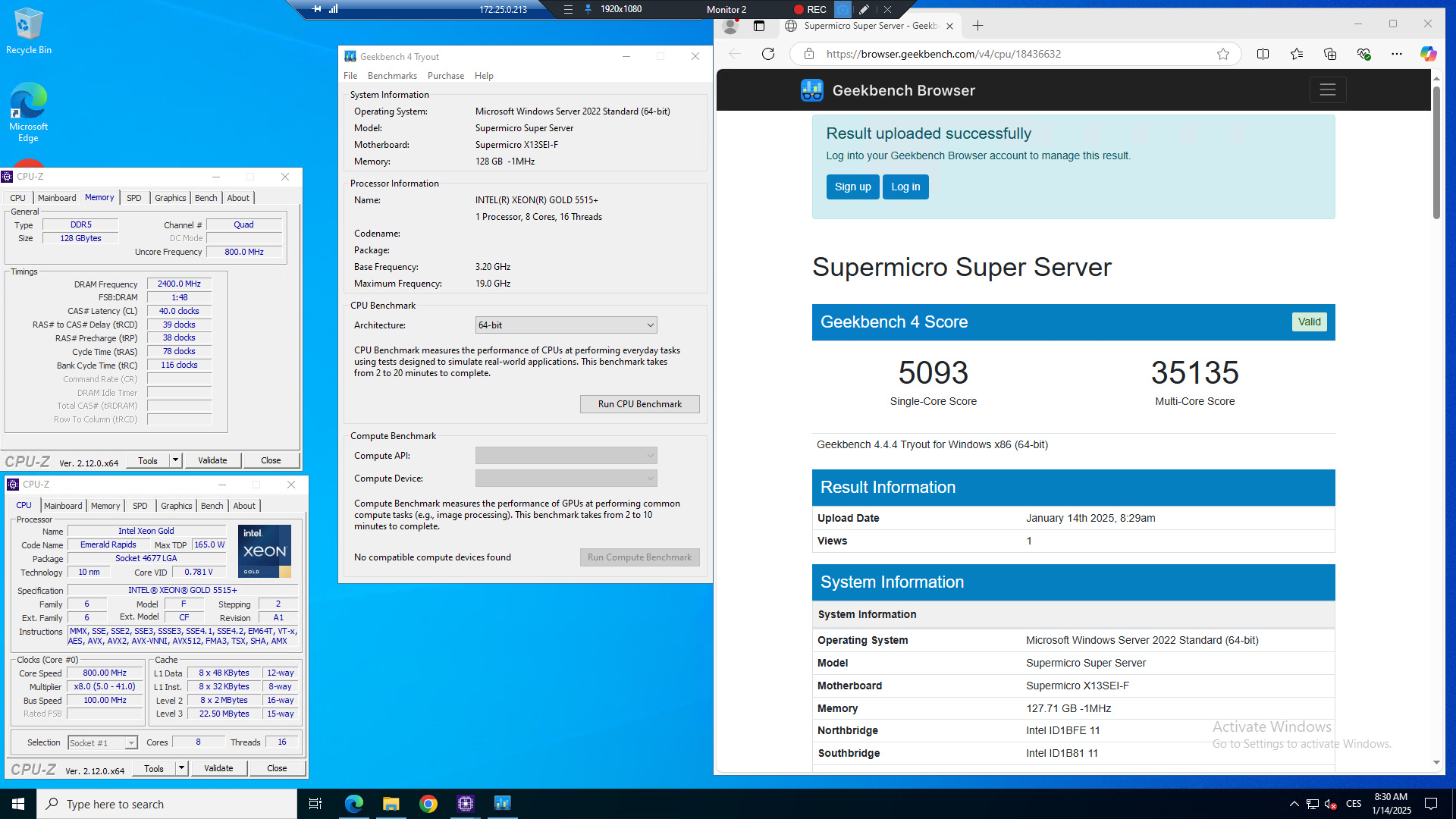The image size is (1456, 819).
Task: Open Google Chrome from the taskbar
Action: point(428,804)
